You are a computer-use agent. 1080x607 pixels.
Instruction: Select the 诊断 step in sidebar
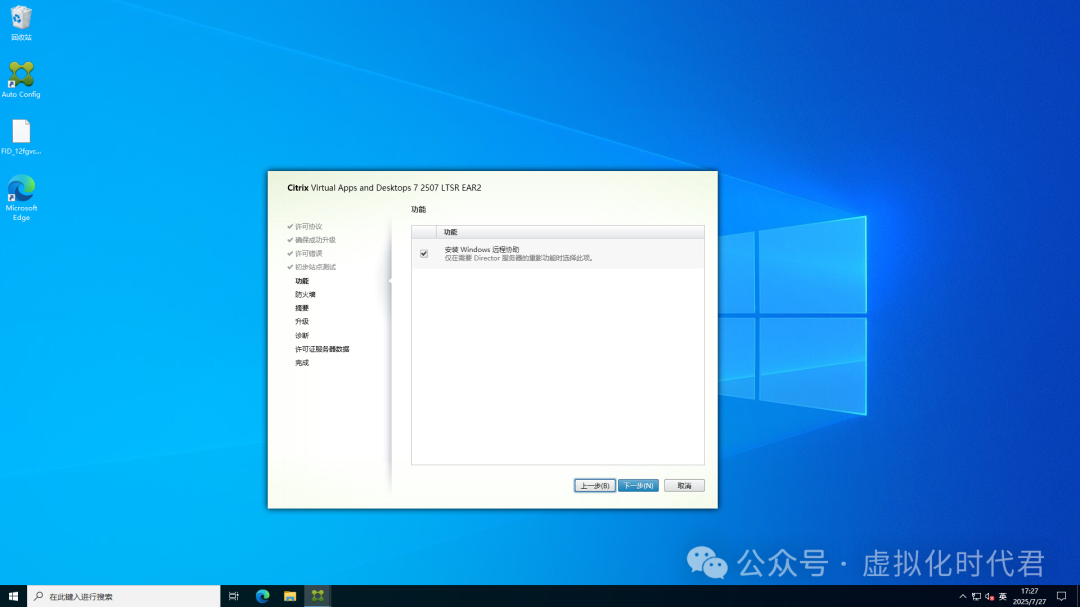click(x=302, y=336)
